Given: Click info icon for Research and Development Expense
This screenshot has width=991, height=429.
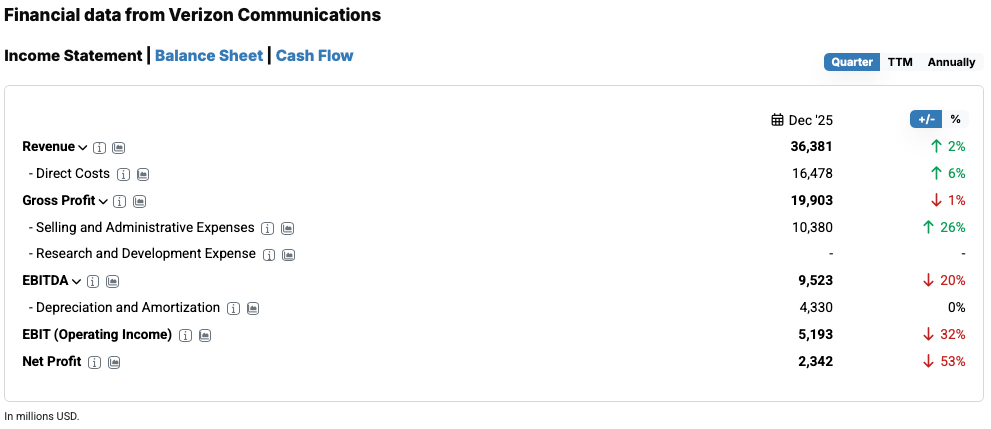Looking at the screenshot, I should click(269, 255).
